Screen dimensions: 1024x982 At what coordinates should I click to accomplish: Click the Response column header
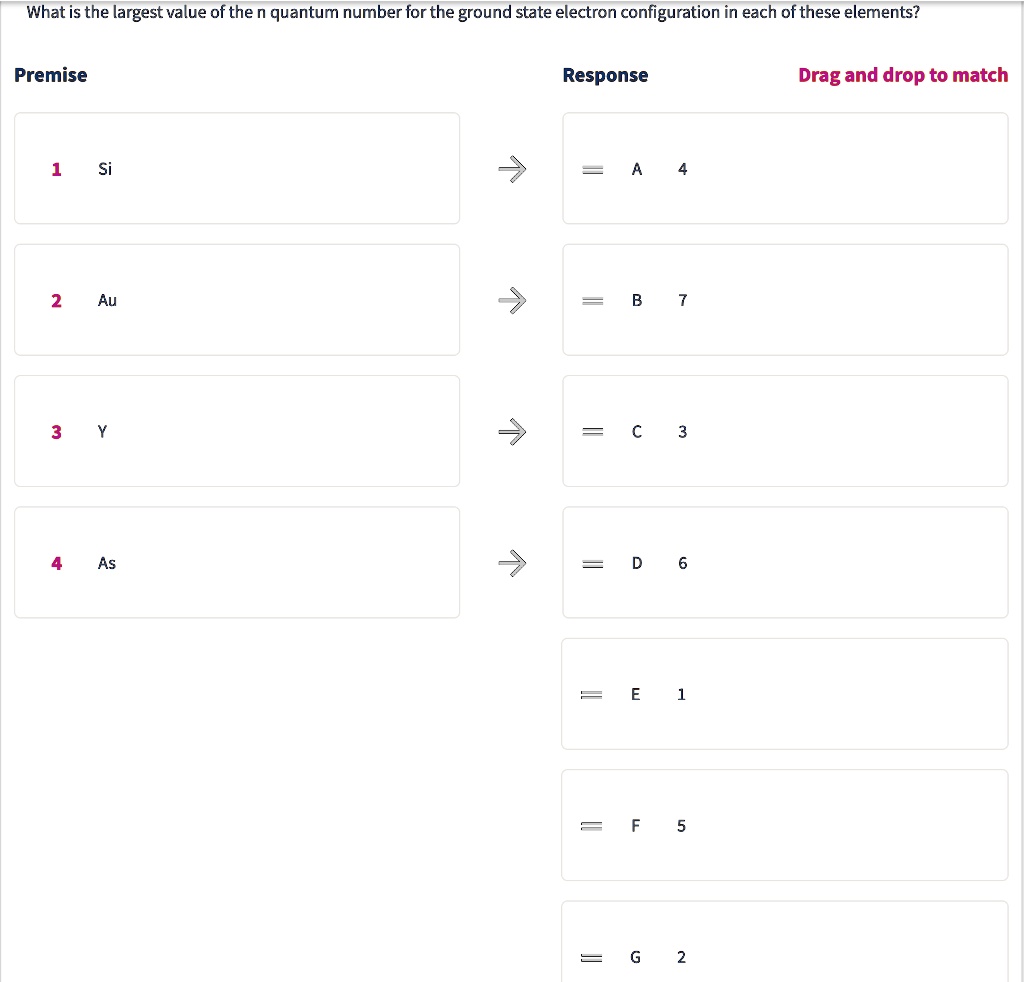click(x=605, y=74)
